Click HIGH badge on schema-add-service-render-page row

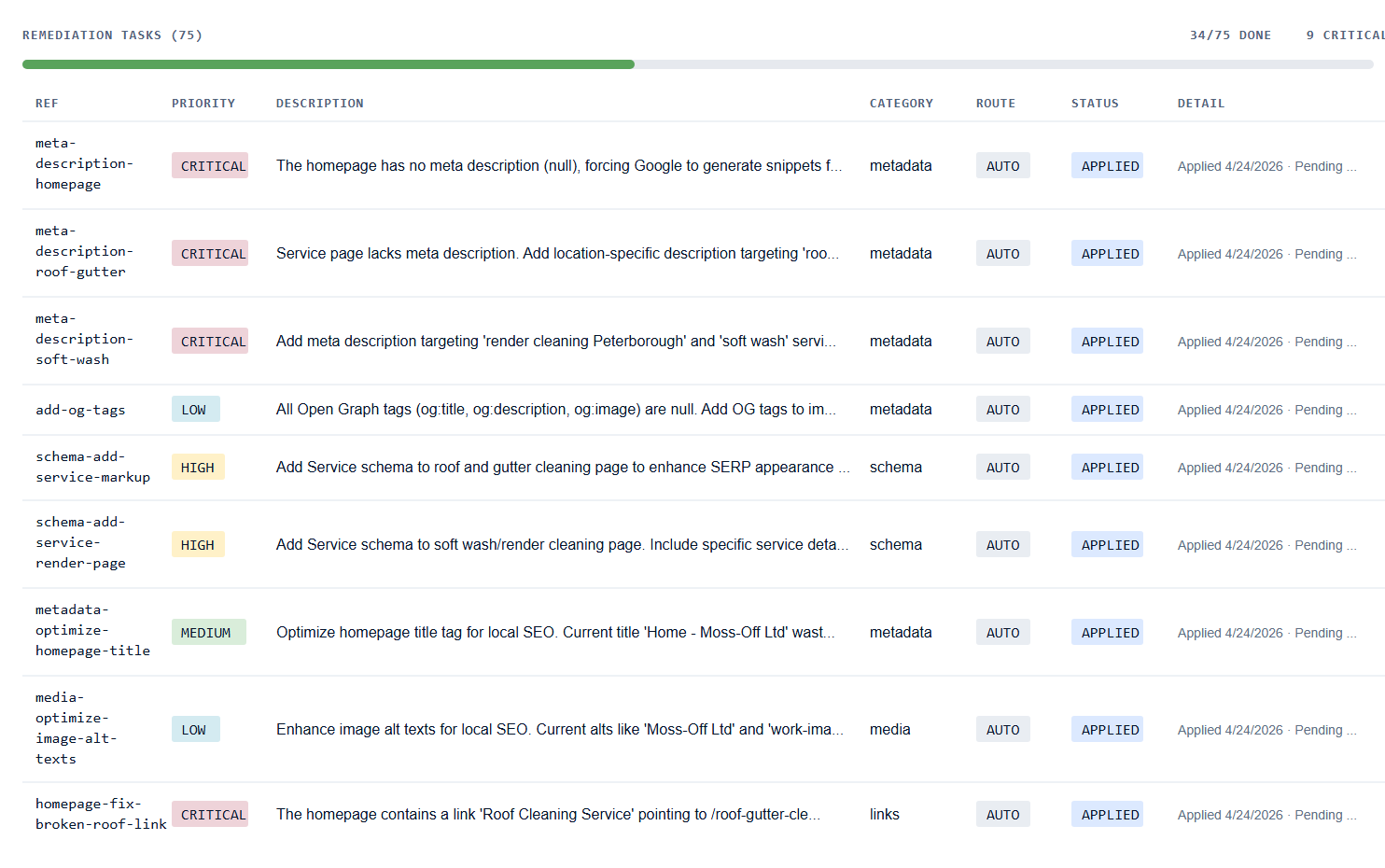click(198, 545)
